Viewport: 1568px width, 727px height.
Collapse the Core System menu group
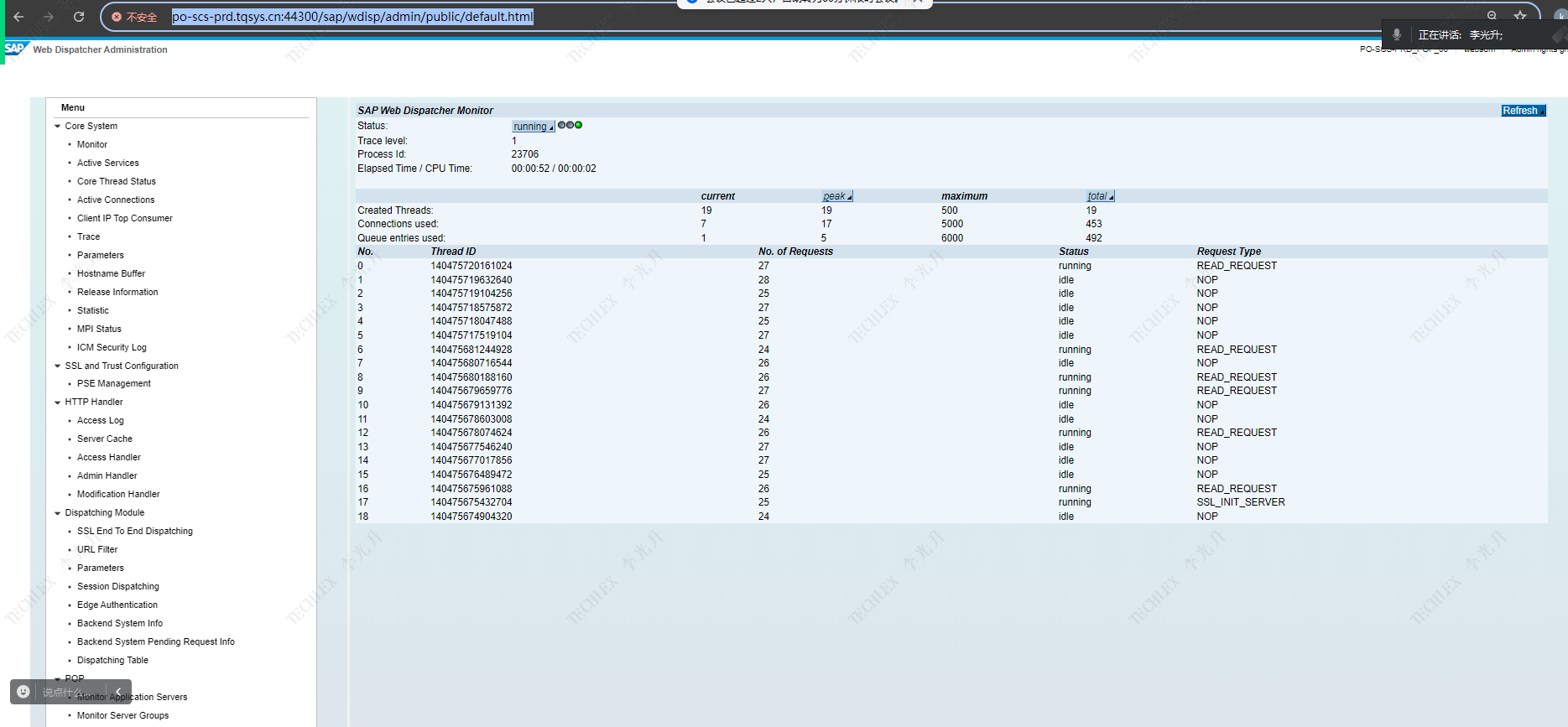58,127
